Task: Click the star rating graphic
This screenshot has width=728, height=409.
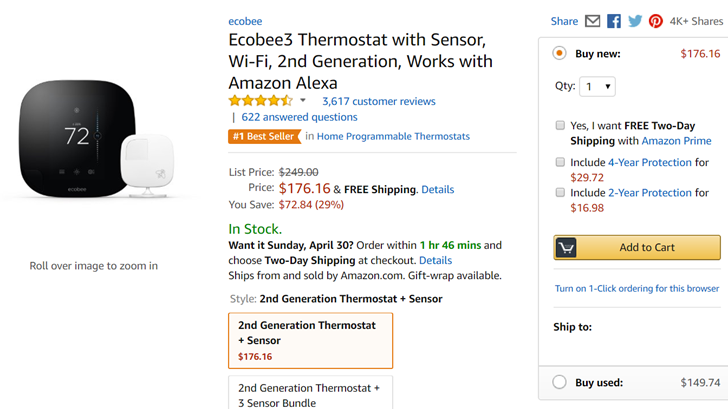Action: click(260, 100)
